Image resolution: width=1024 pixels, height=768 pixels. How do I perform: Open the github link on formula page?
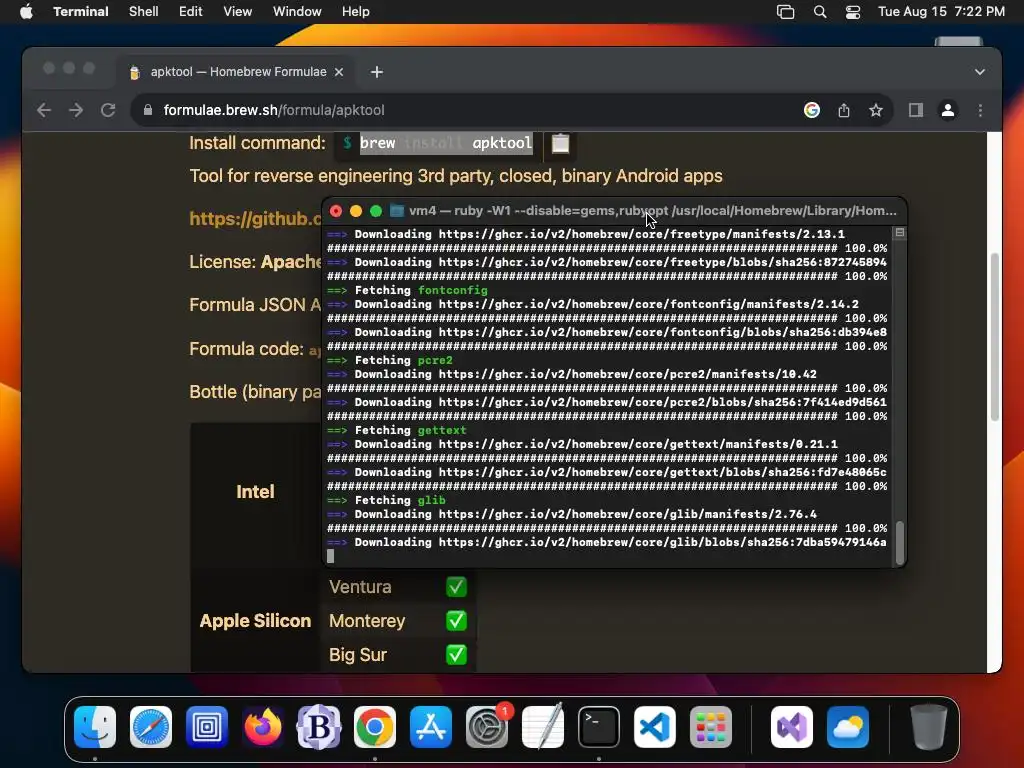point(255,219)
